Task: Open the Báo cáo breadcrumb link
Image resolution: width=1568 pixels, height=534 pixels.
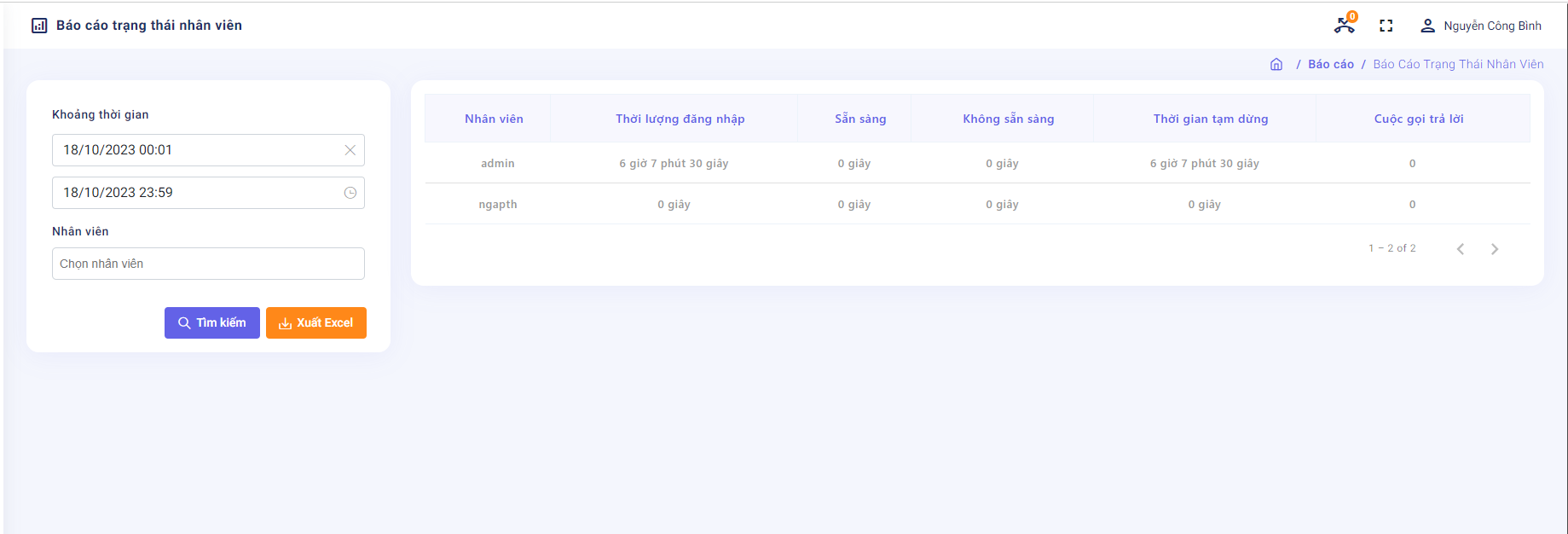Action: (1331, 64)
